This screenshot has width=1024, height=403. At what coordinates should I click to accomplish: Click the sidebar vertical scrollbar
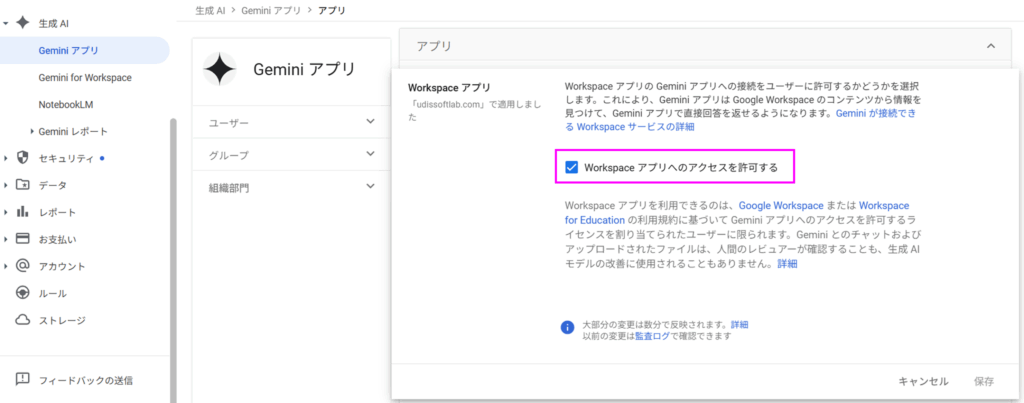tap(173, 260)
